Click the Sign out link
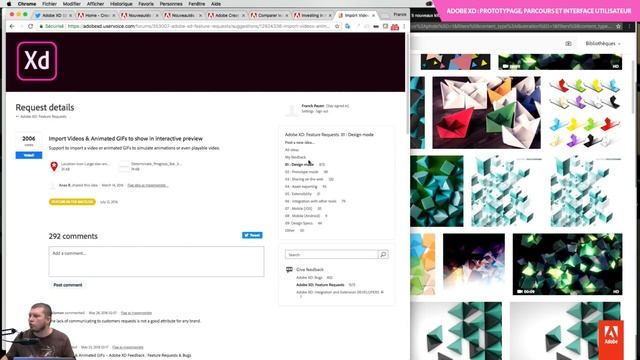This screenshot has width=640, height=360. coord(322,111)
